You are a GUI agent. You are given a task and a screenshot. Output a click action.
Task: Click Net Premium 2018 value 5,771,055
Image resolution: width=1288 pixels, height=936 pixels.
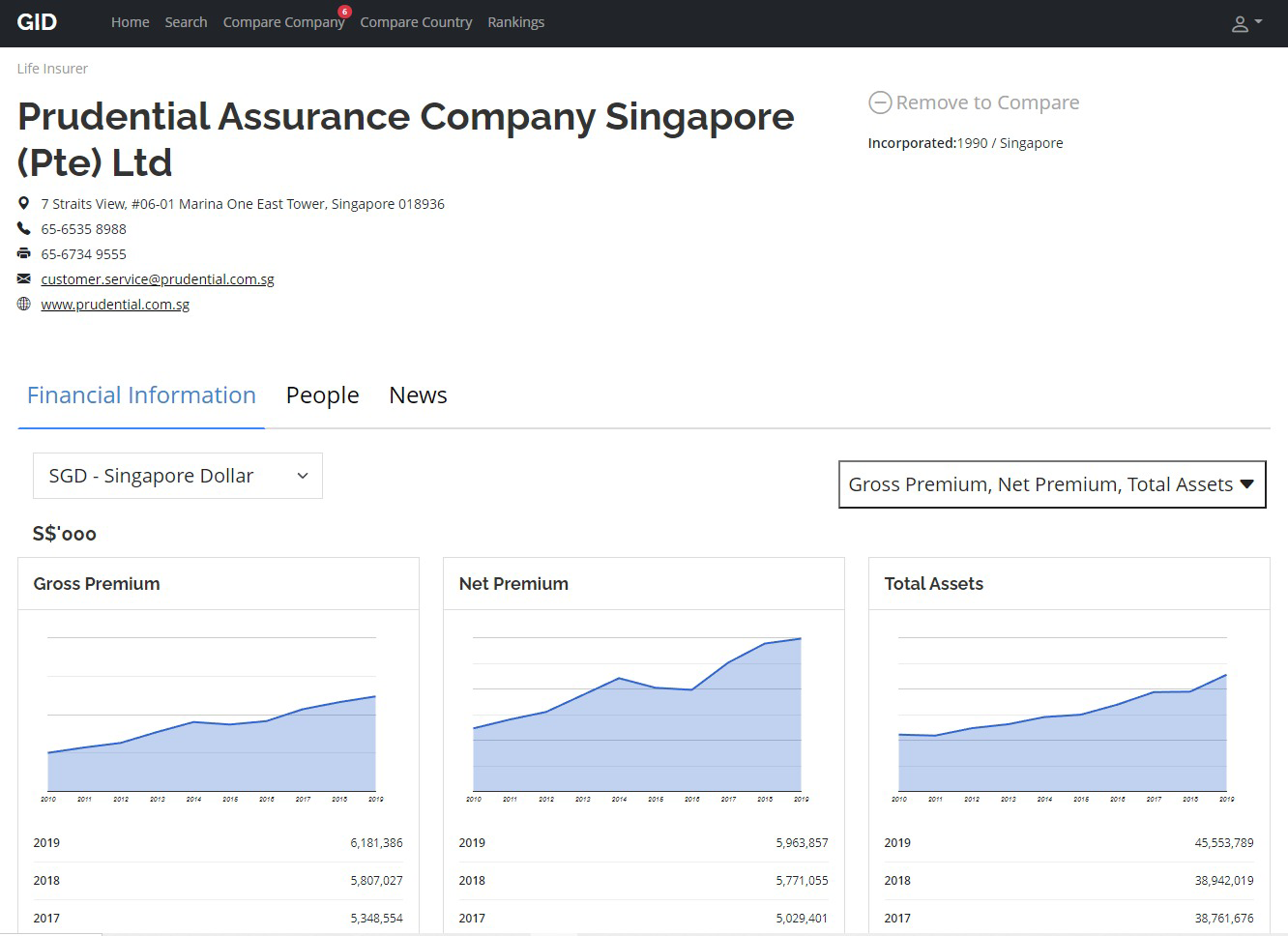pos(802,881)
